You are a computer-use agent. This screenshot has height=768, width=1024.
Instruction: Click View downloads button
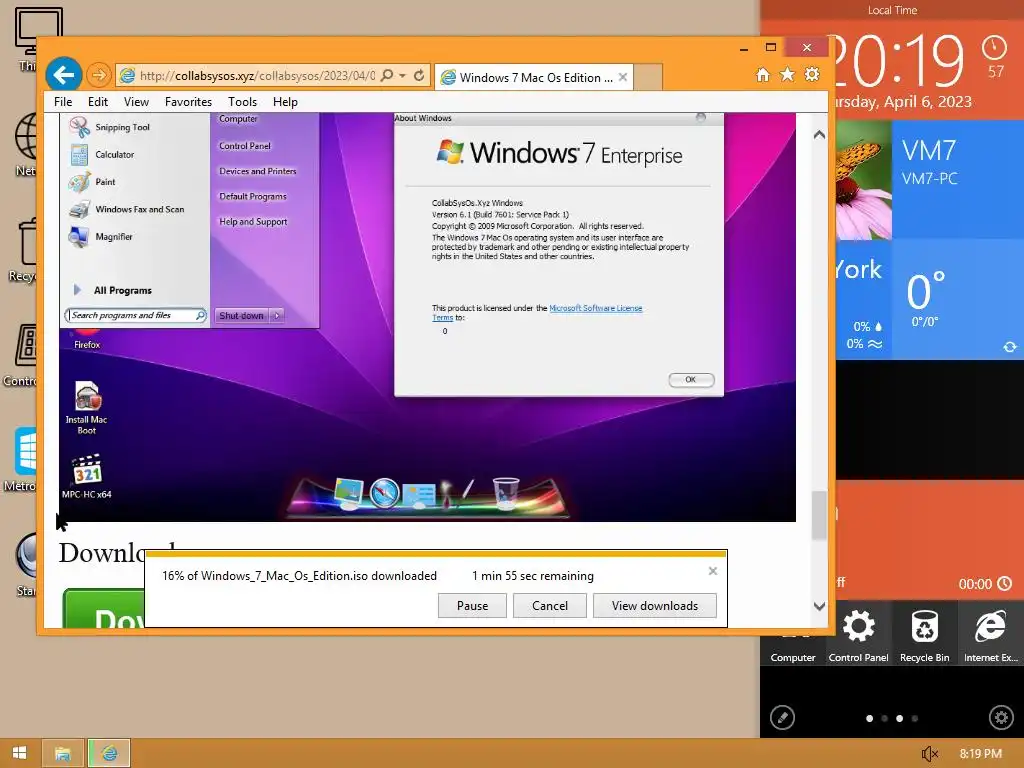click(x=654, y=605)
